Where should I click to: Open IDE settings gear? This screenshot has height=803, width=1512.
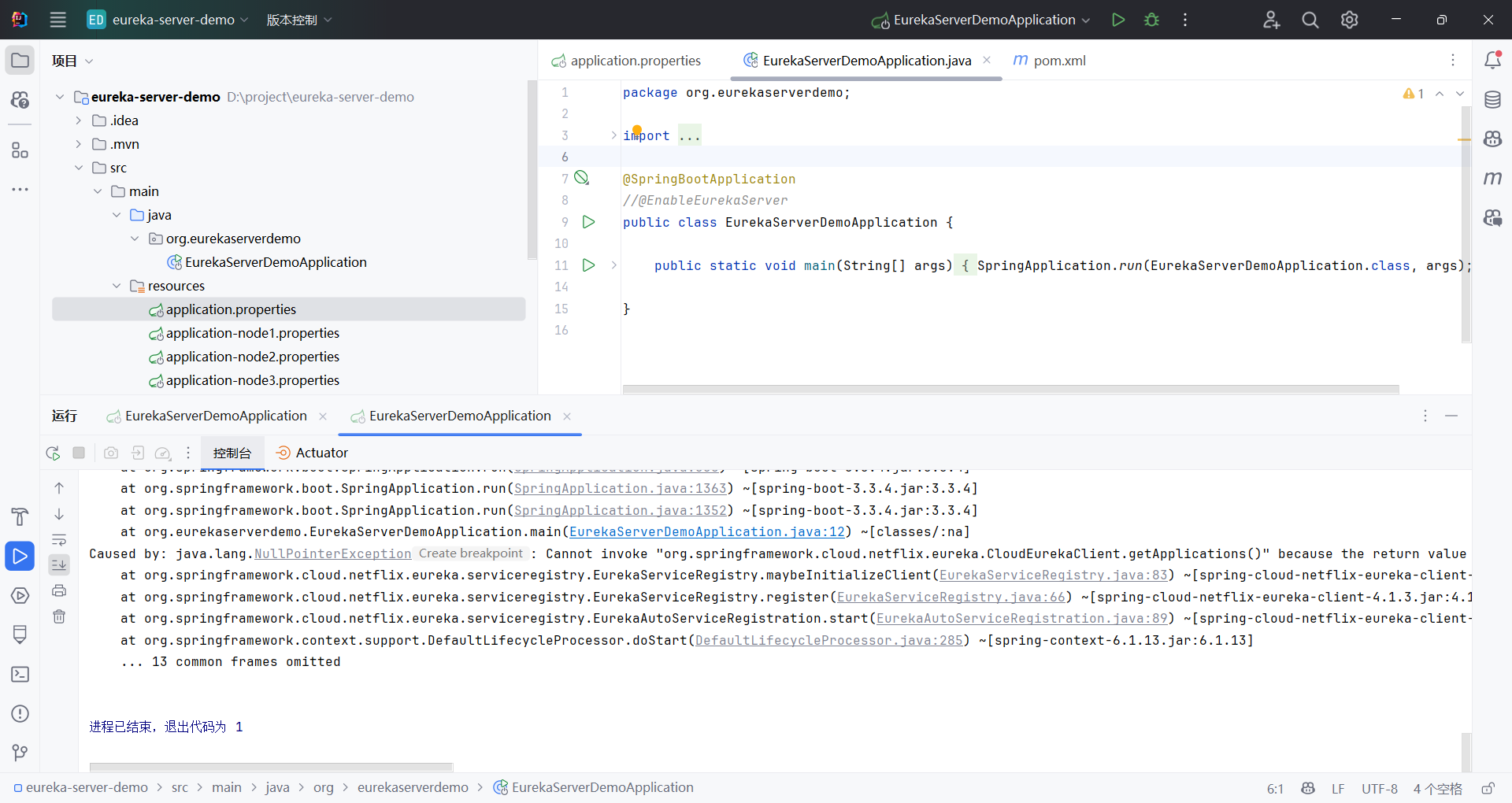click(1350, 20)
